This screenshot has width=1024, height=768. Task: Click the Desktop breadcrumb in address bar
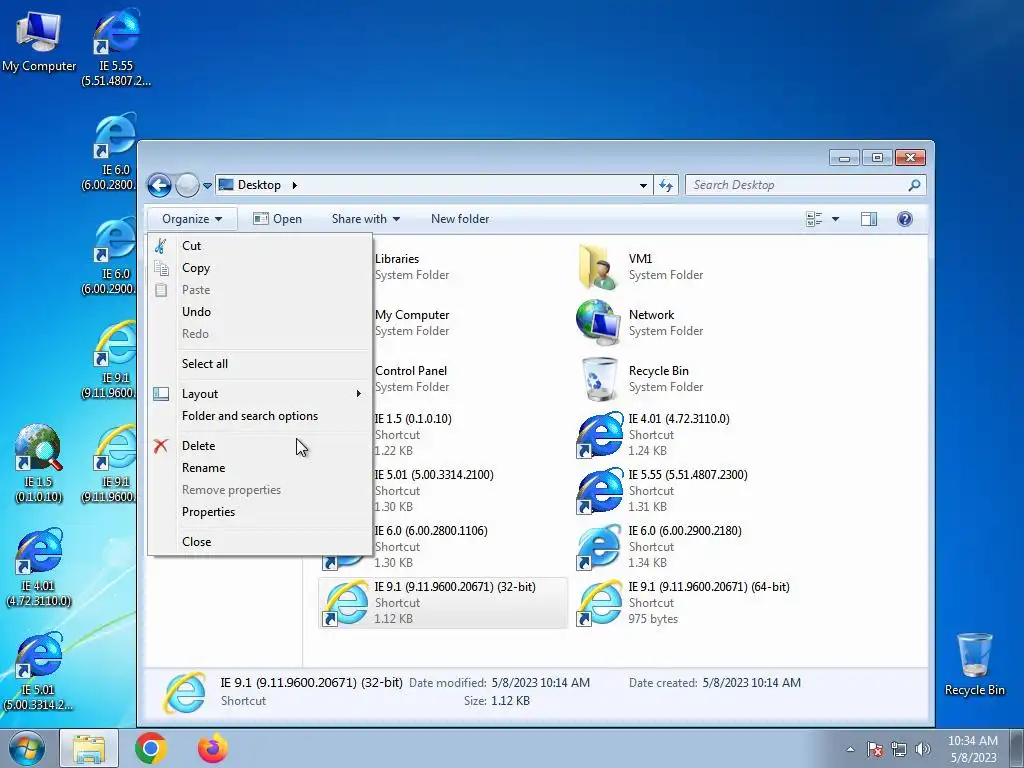259,185
